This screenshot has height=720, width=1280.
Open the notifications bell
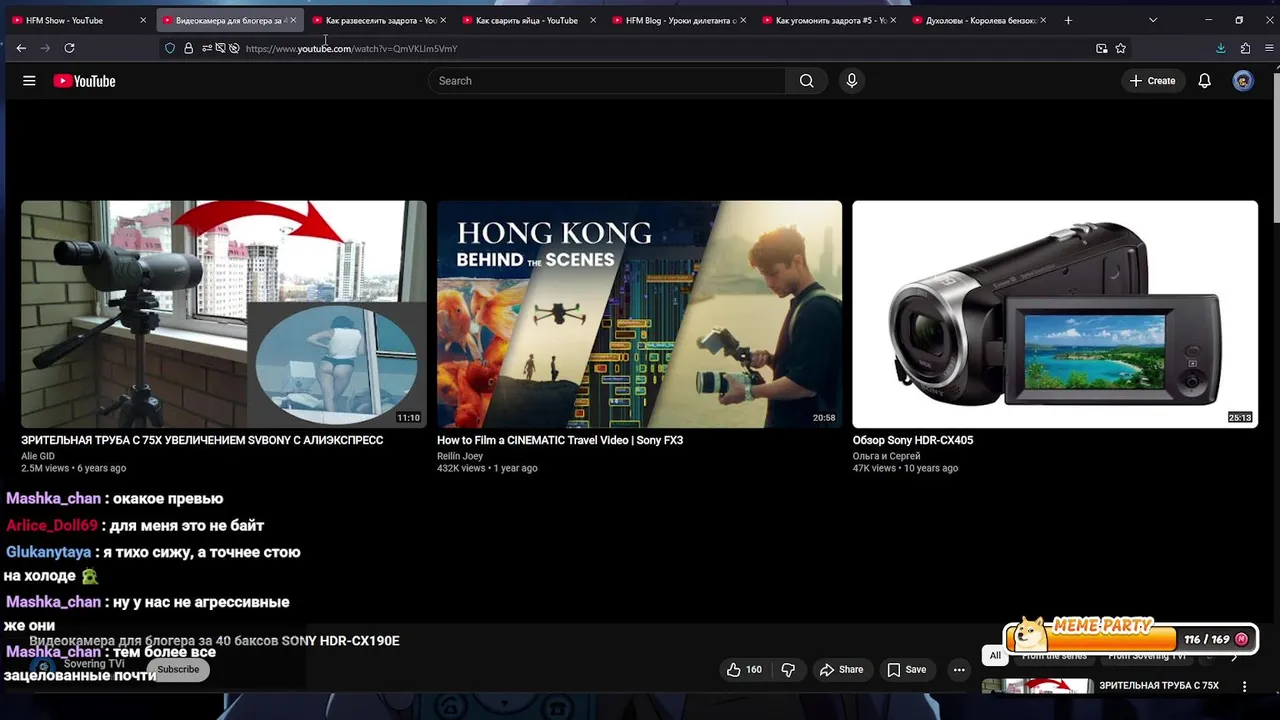[x=1204, y=81]
